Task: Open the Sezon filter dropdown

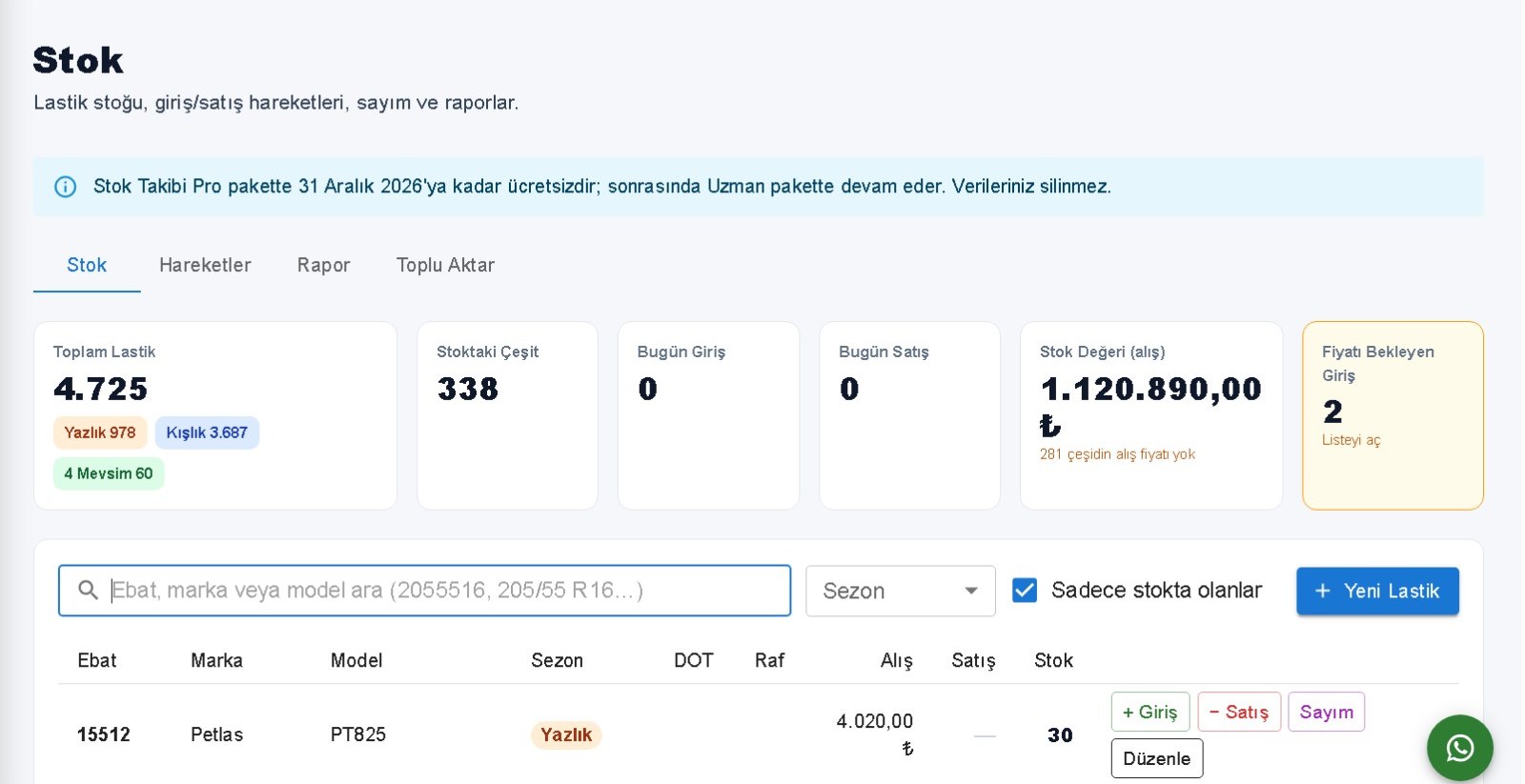Action: click(901, 591)
